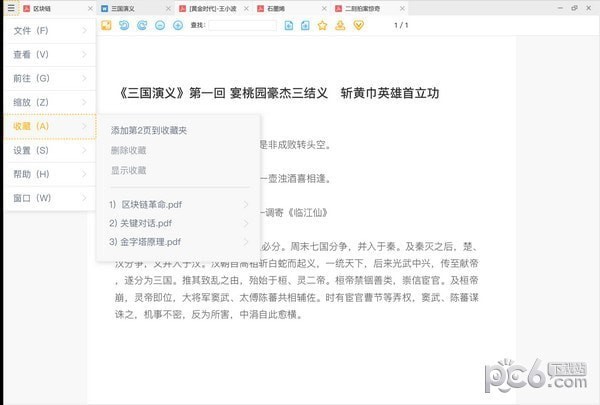
Task: Open the 前往 (G) menu
Action: [x=50, y=78]
